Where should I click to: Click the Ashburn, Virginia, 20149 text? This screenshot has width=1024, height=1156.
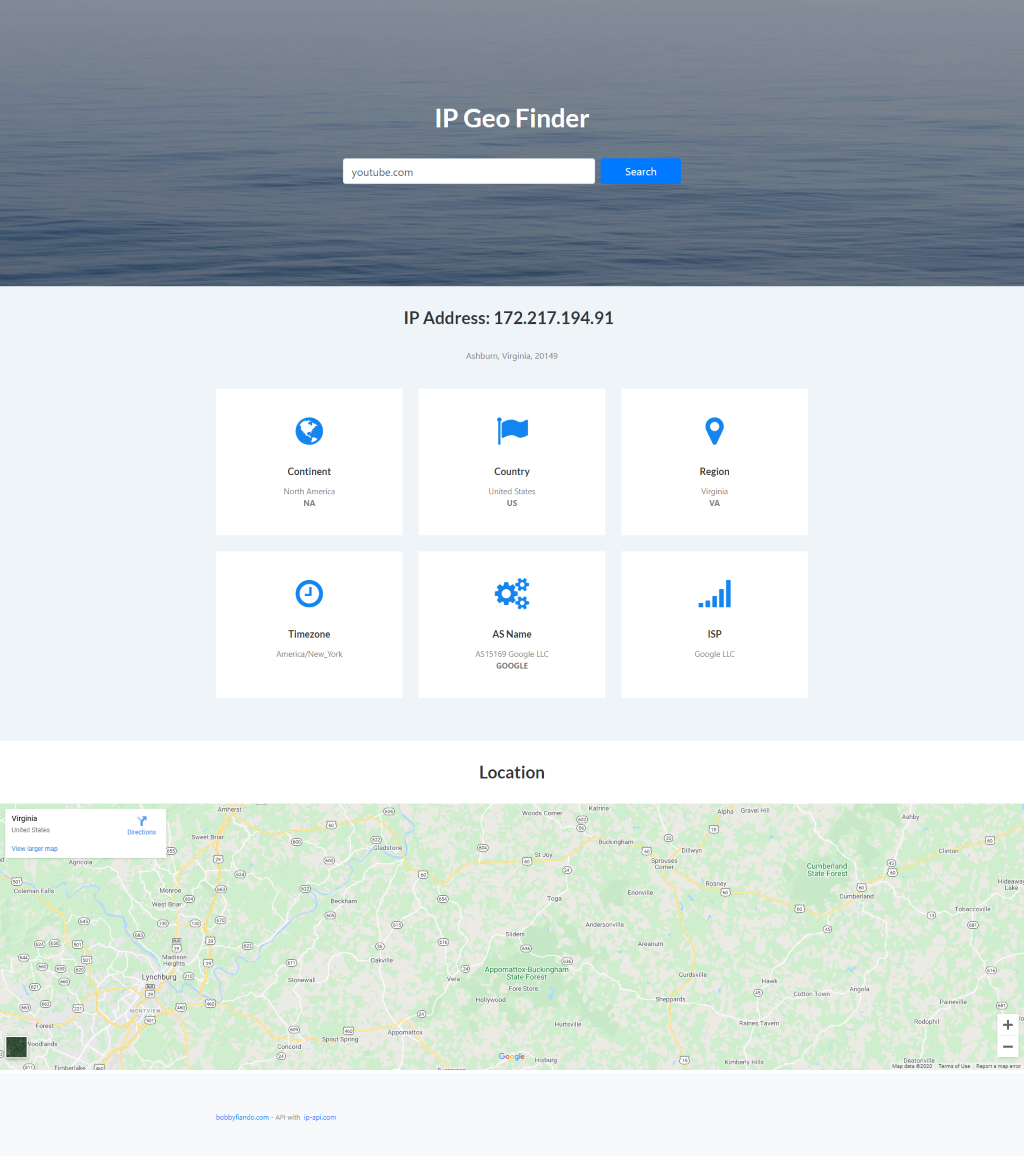tap(512, 356)
